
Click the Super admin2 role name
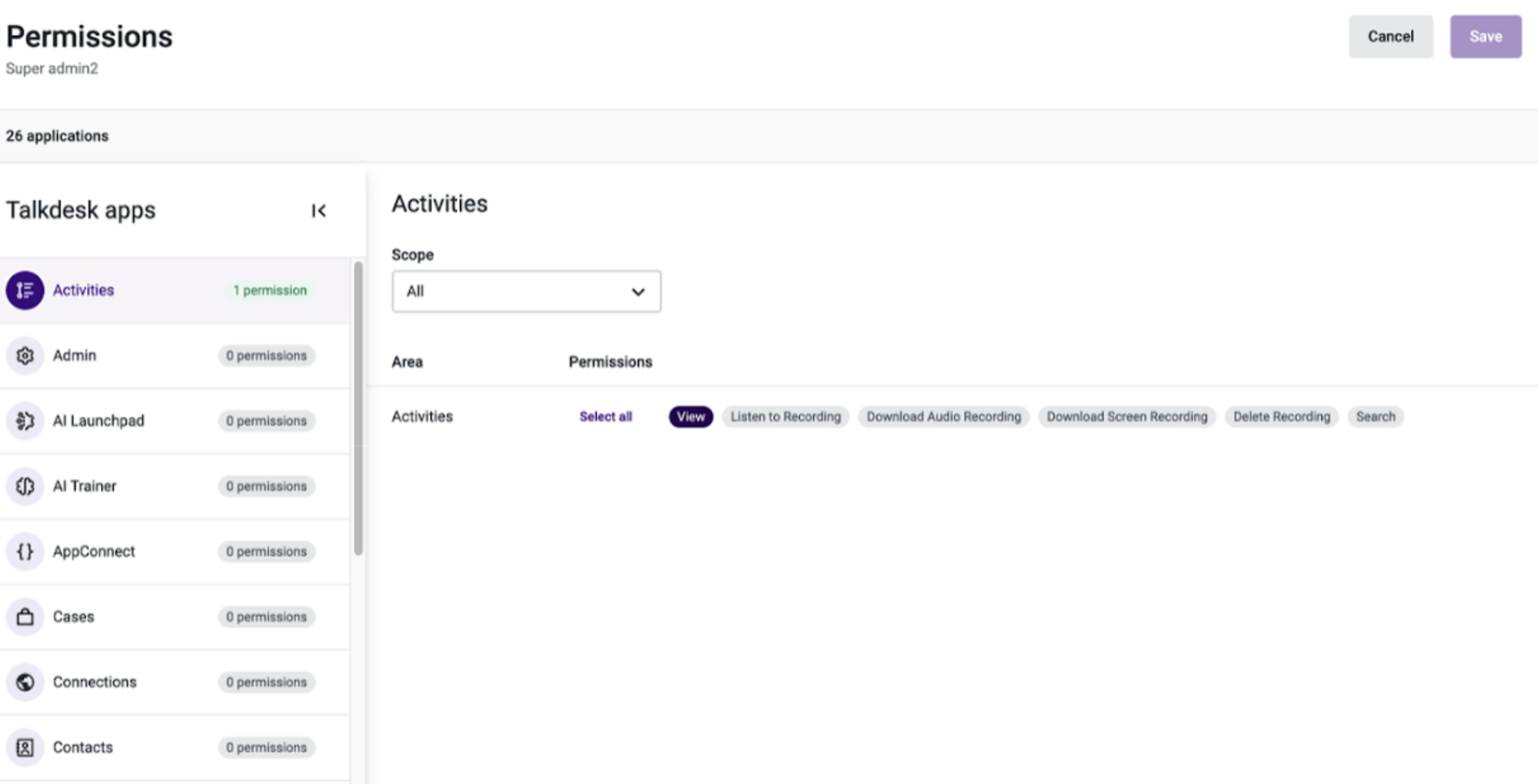point(52,69)
